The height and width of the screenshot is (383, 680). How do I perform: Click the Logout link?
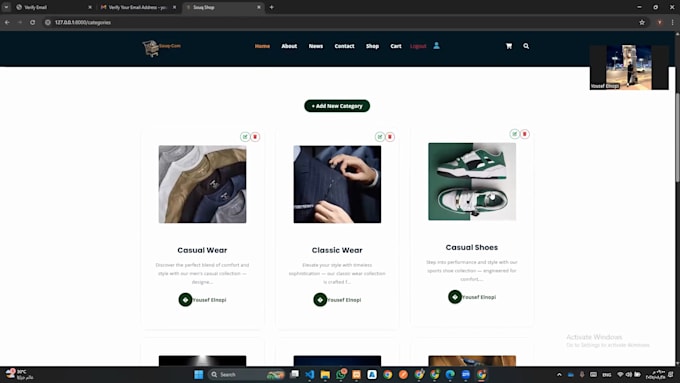coord(418,46)
